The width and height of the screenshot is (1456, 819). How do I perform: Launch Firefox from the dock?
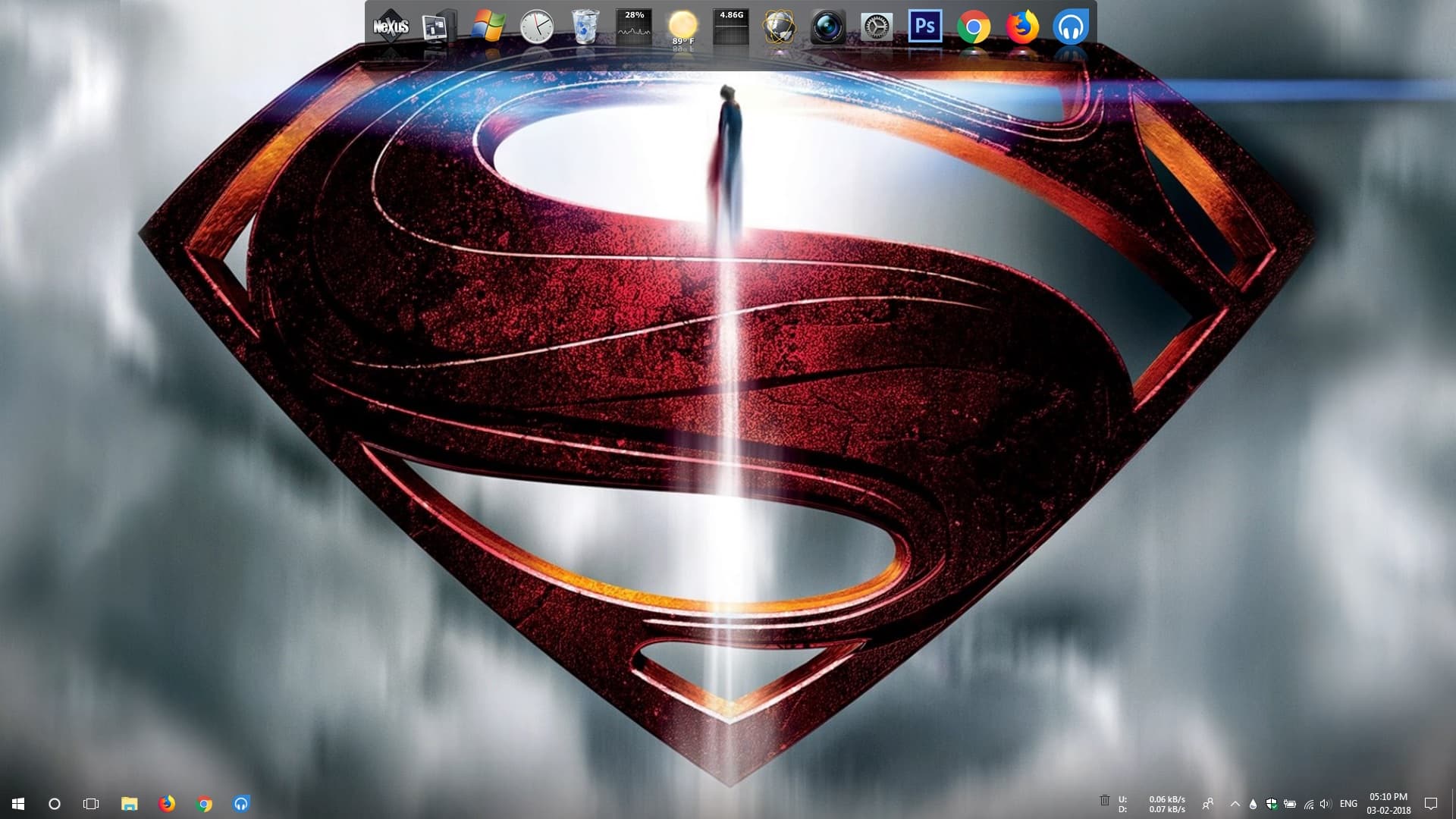(1022, 27)
